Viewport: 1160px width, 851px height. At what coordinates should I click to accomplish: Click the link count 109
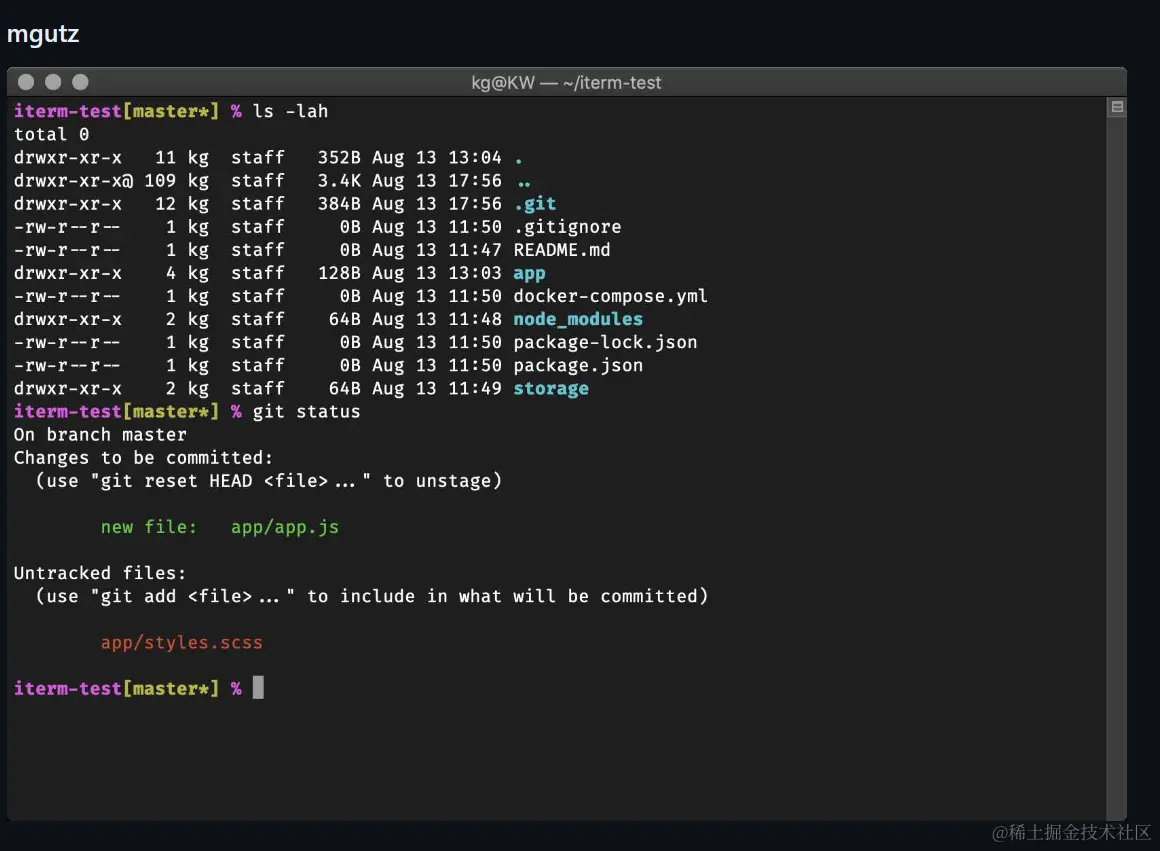pyautogui.click(x=160, y=181)
